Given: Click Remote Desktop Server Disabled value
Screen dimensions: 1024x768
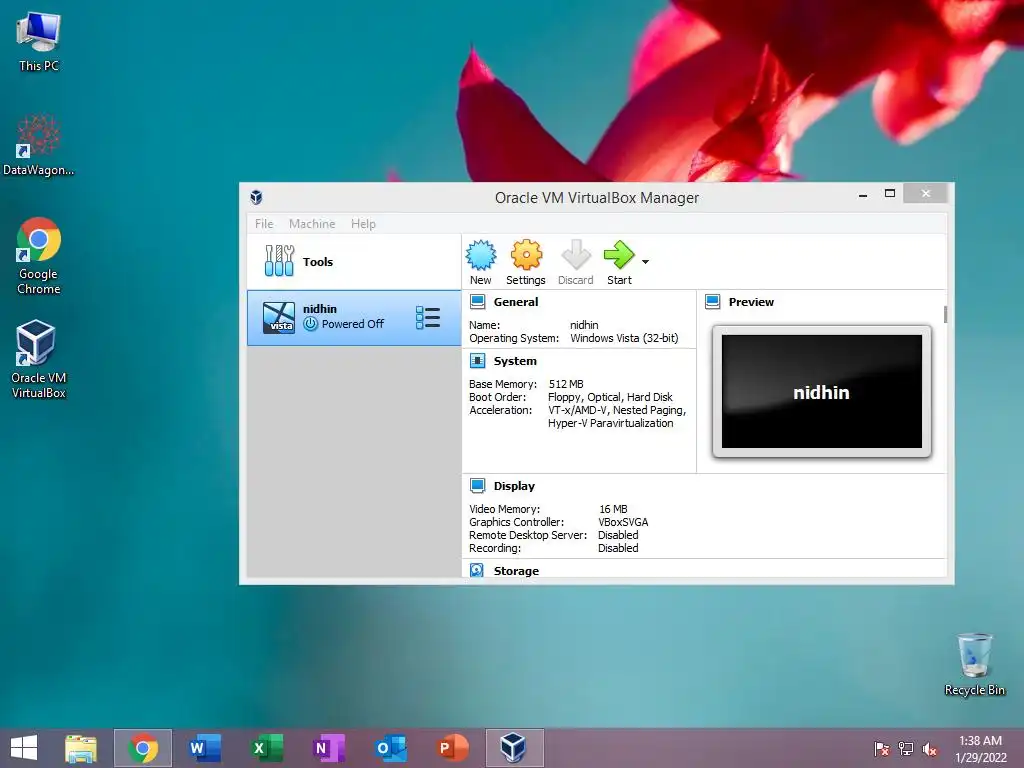Looking at the screenshot, I should click(x=618, y=535).
